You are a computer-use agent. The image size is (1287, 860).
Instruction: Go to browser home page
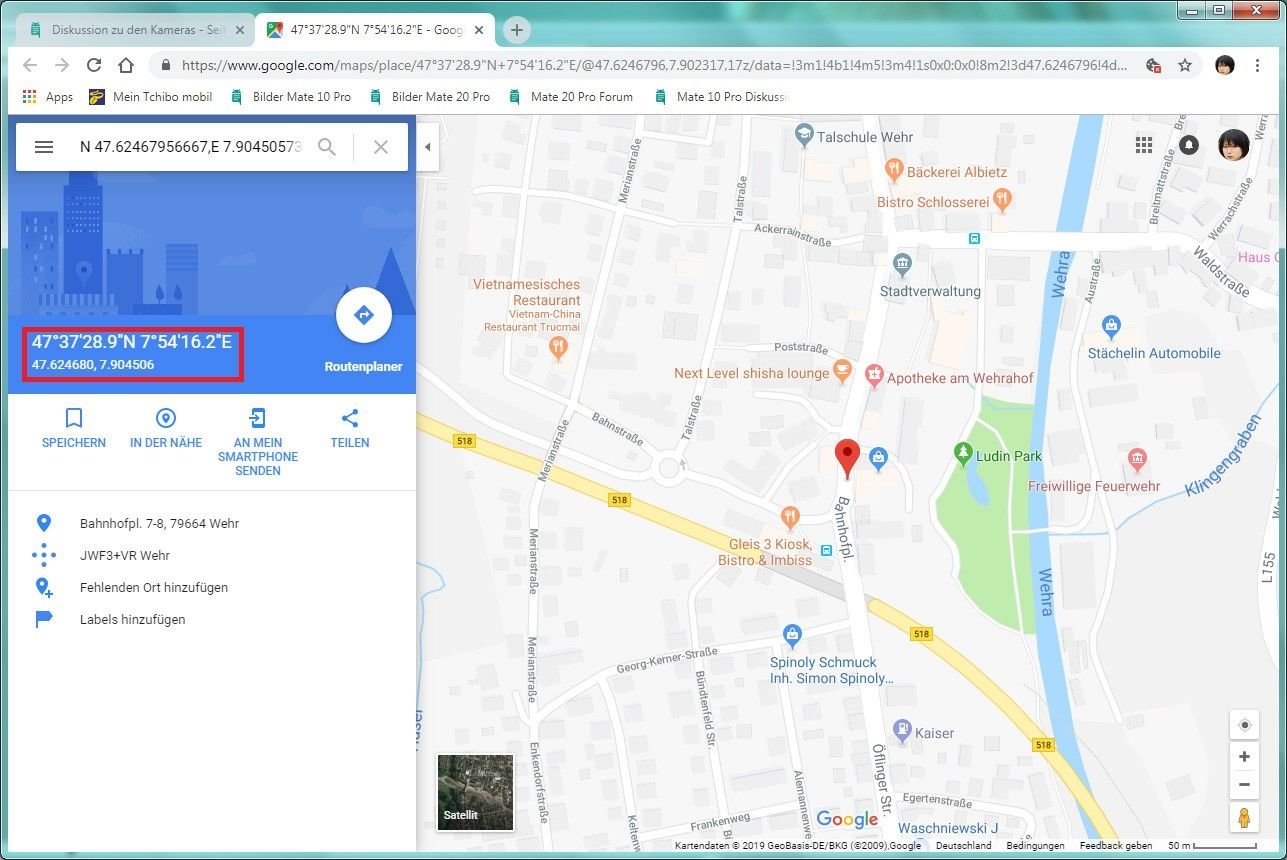pyautogui.click(x=126, y=65)
